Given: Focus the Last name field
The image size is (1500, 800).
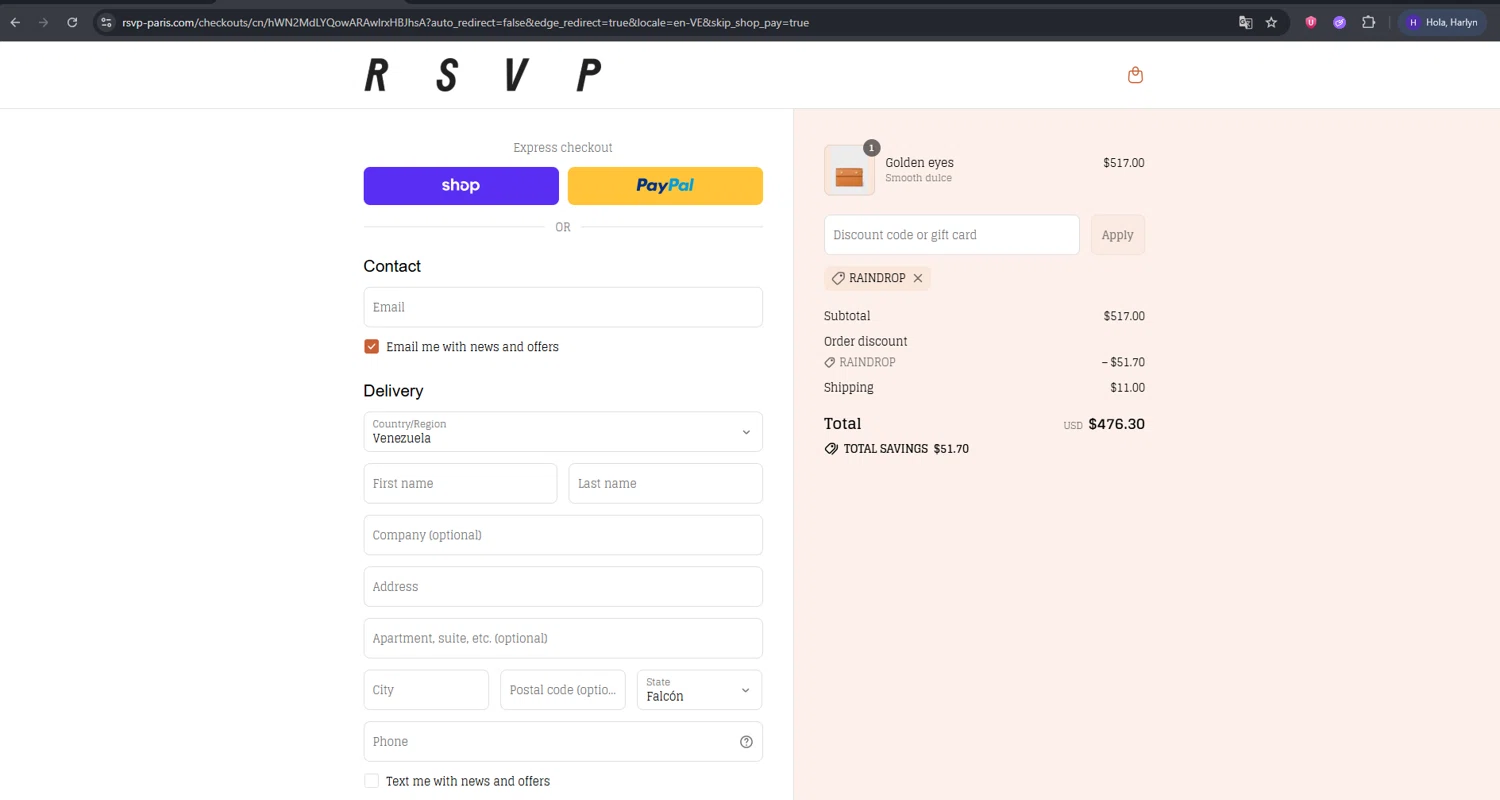Looking at the screenshot, I should coord(666,483).
